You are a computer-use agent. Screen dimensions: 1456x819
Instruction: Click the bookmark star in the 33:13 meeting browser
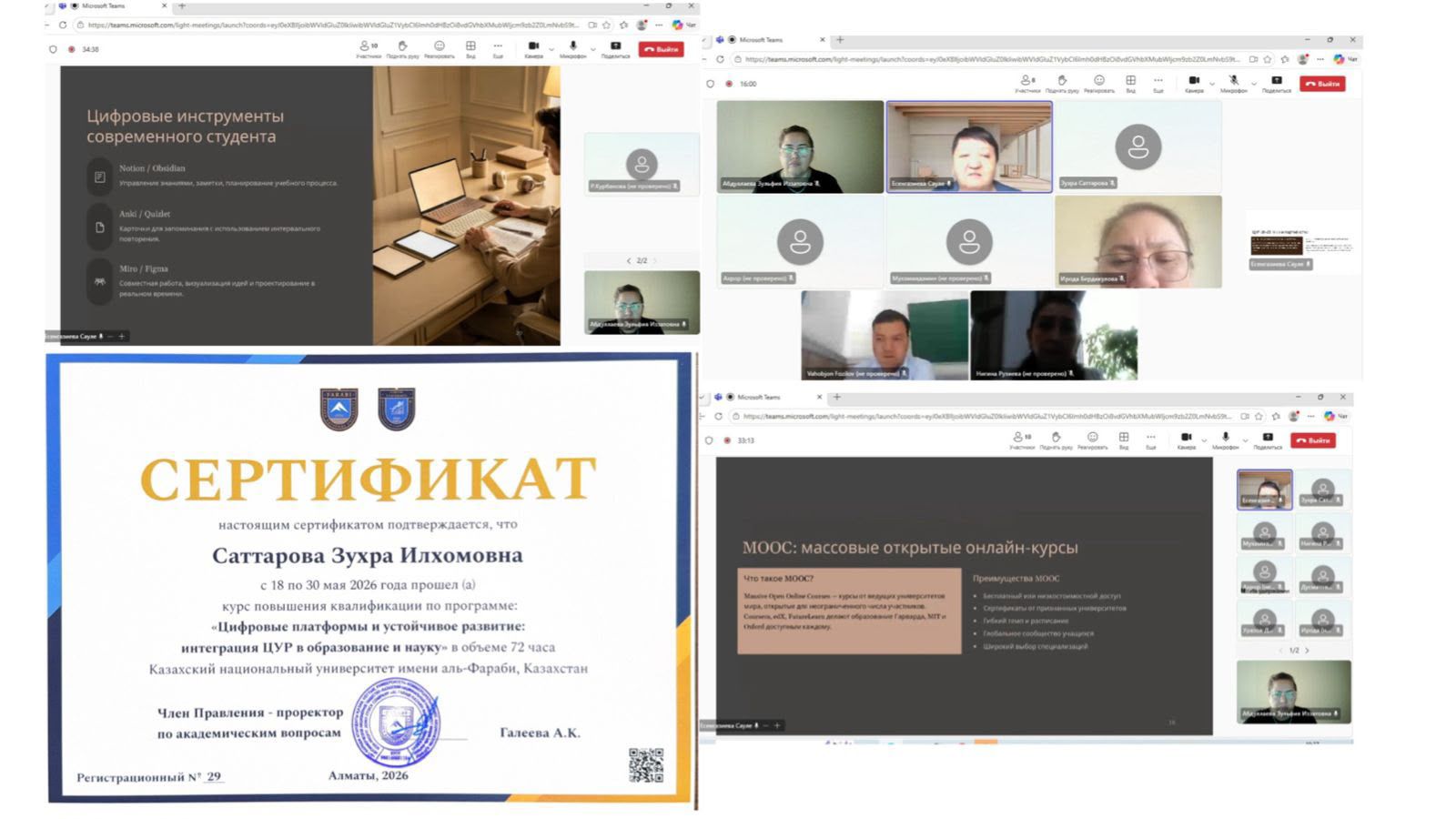point(1259,416)
